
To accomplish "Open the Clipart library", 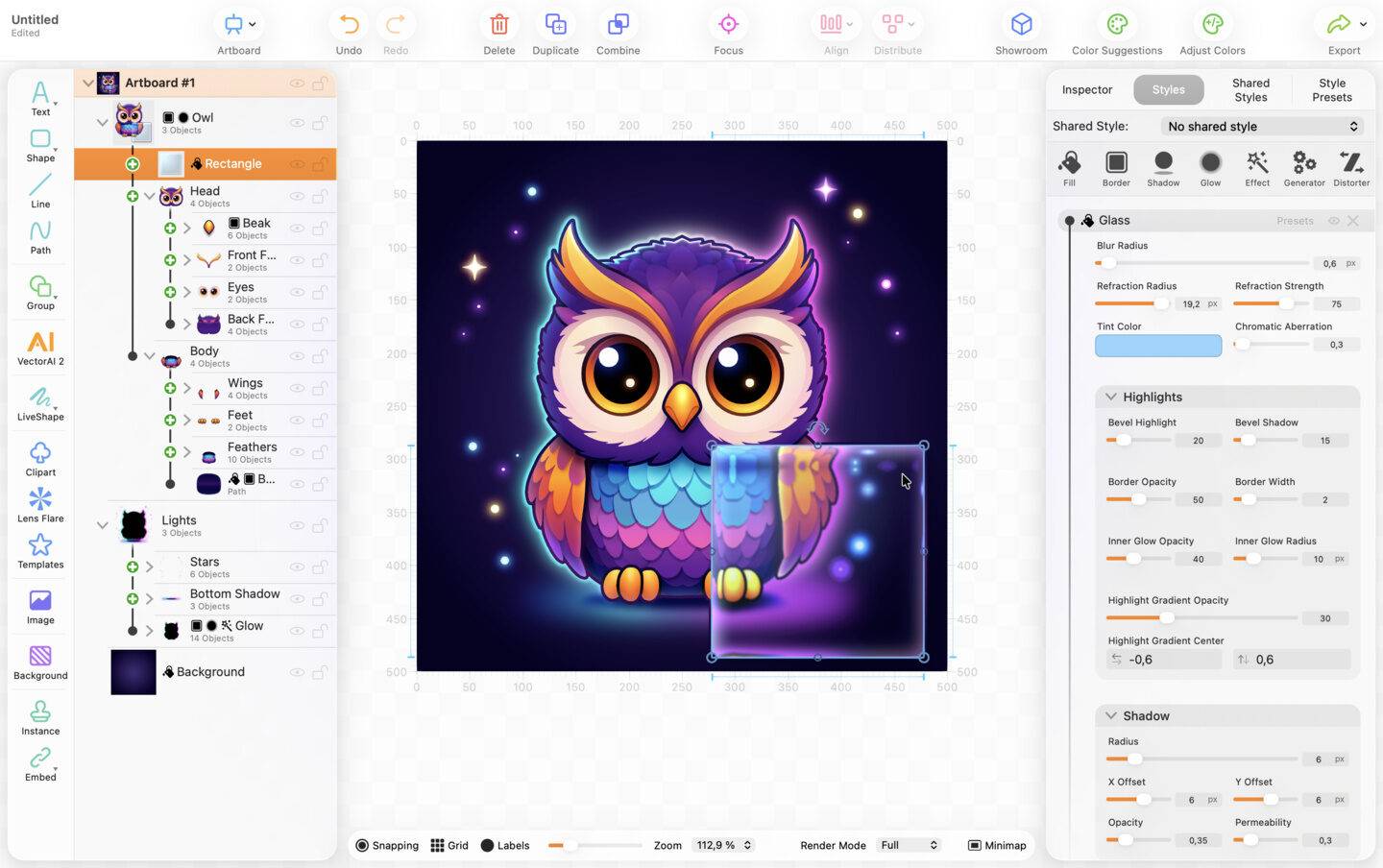I will [40, 459].
